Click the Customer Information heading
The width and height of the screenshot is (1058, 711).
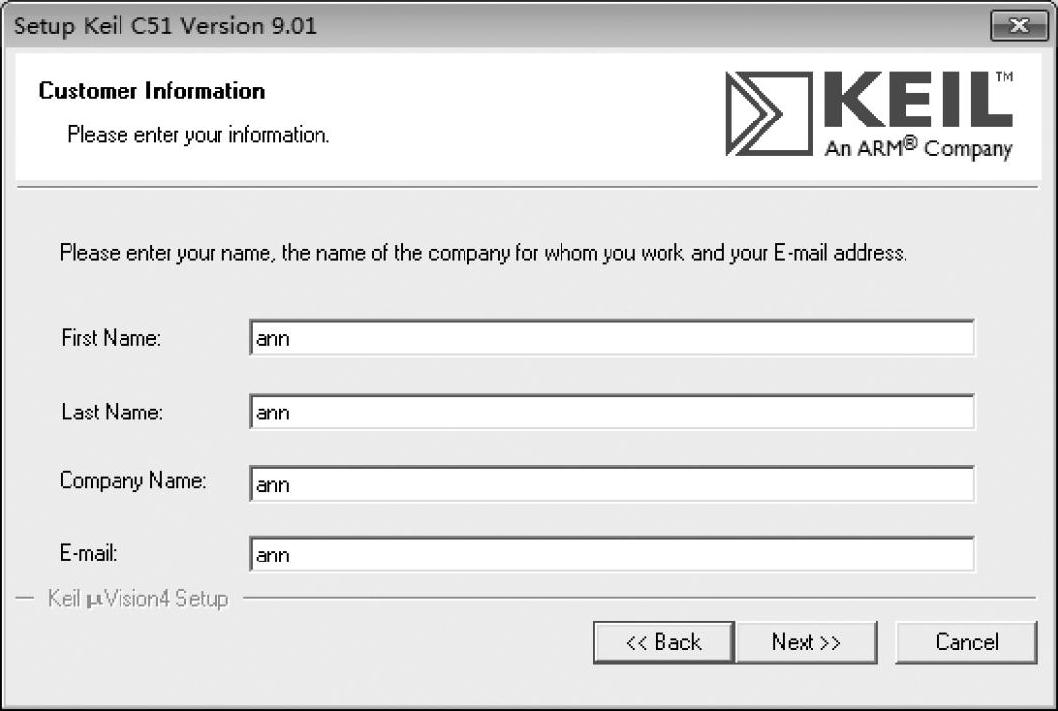pos(152,91)
